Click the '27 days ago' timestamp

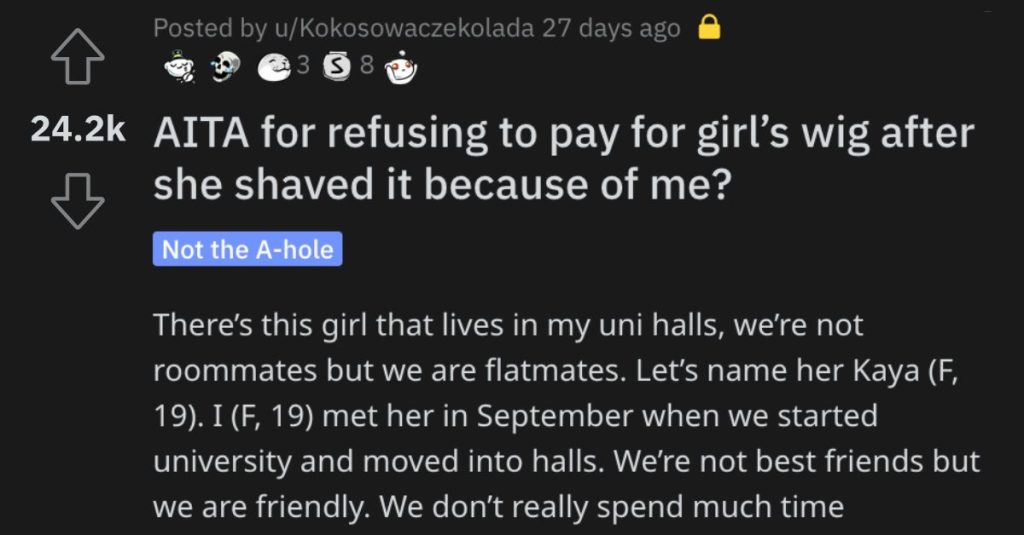pyautogui.click(x=611, y=28)
